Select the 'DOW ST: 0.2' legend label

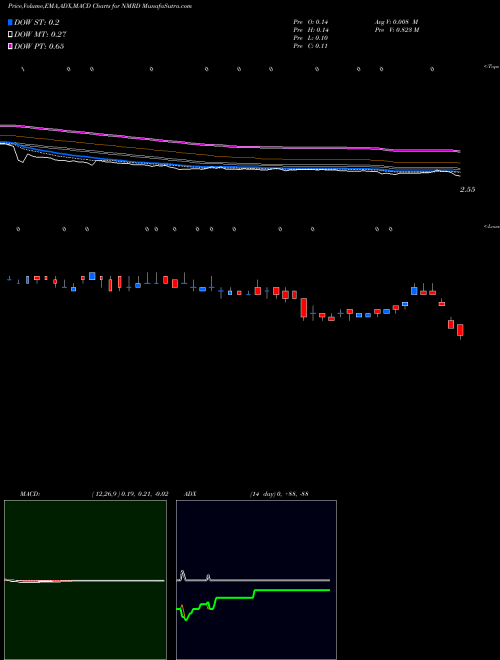tap(37, 23)
